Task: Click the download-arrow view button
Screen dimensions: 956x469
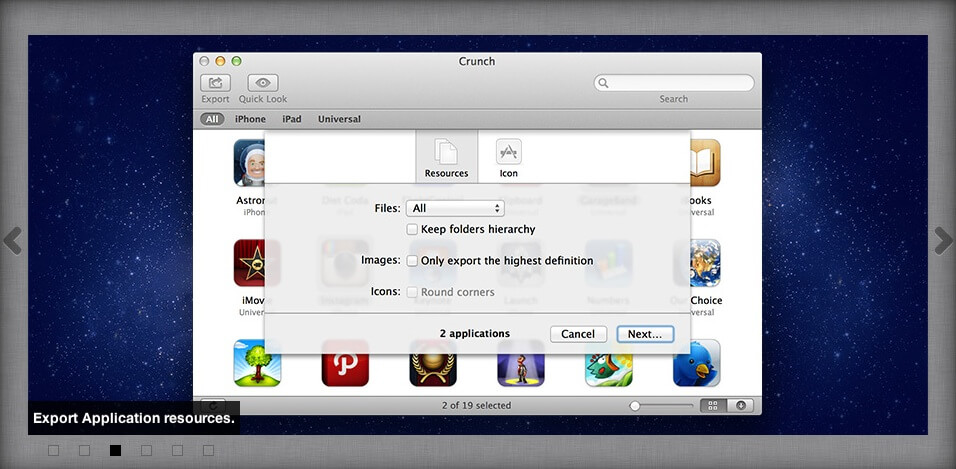Action: click(740, 406)
